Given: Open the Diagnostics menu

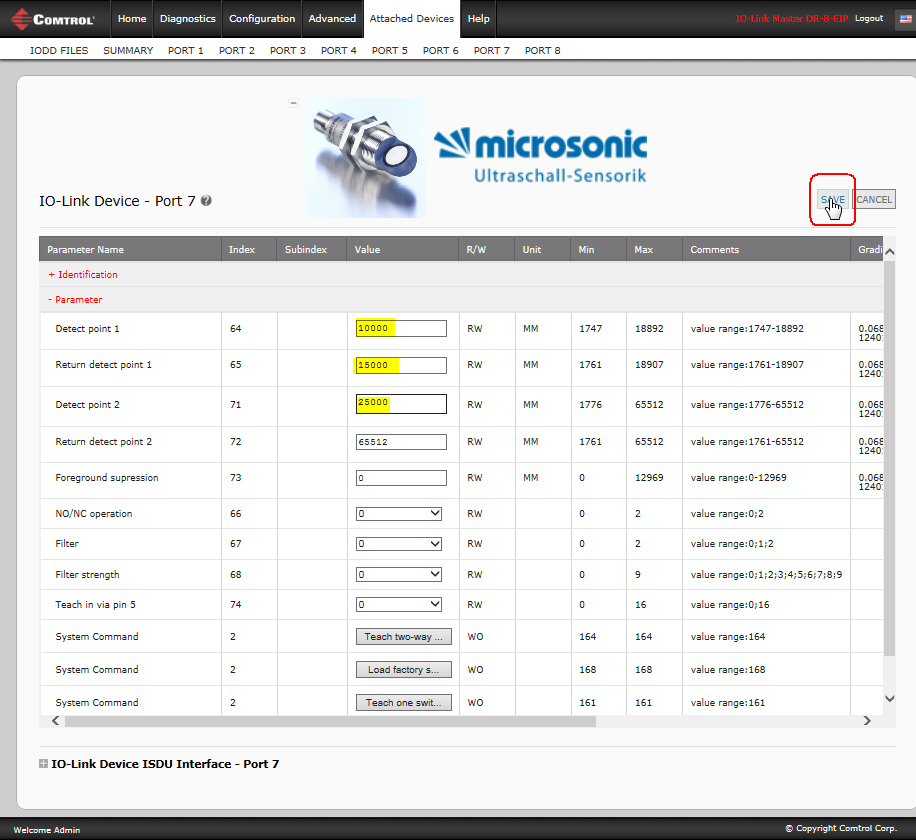Looking at the screenshot, I should coord(188,19).
